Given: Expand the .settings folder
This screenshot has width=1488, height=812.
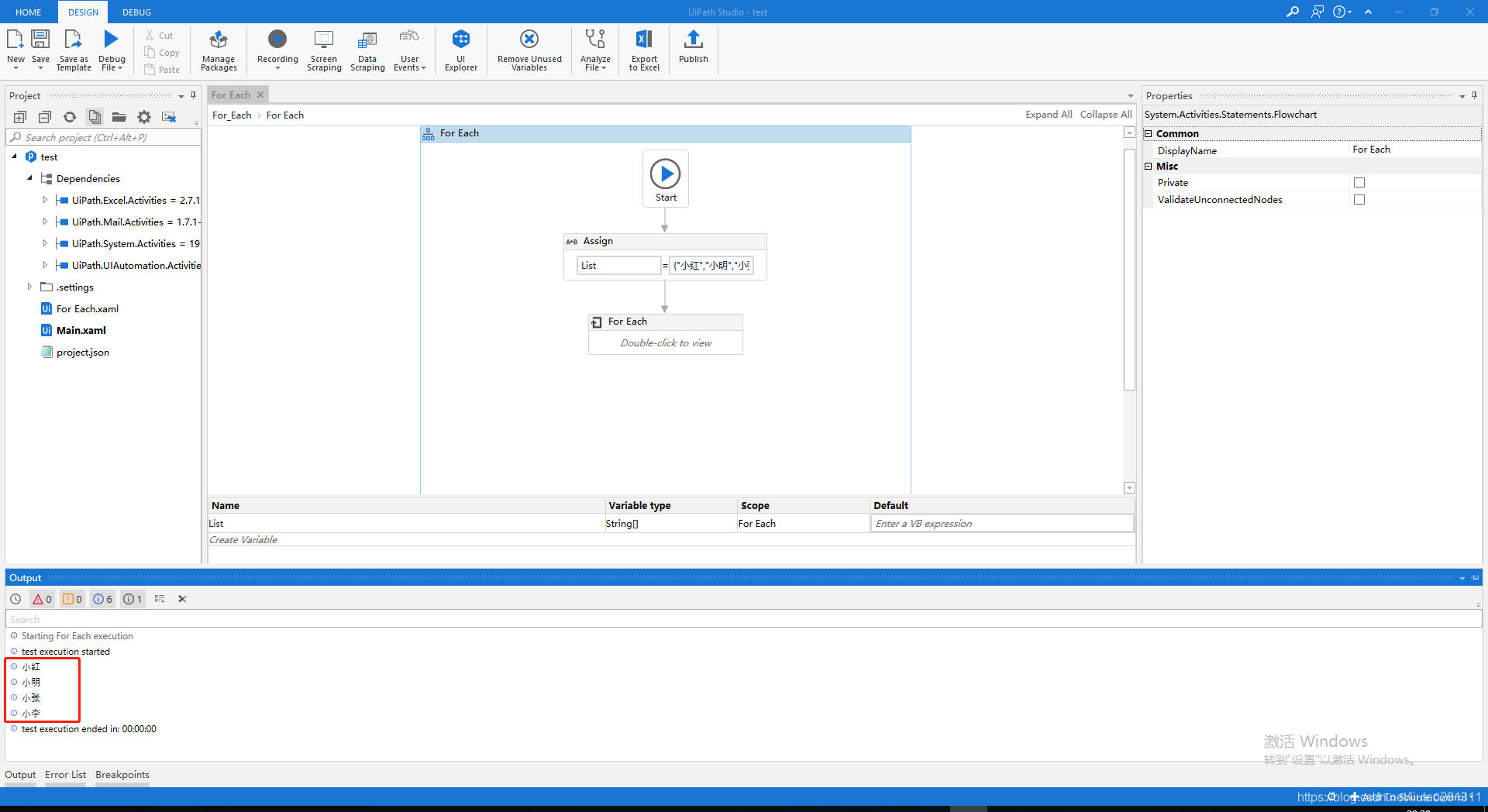Looking at the screenshot, I should tap(29, 287).
